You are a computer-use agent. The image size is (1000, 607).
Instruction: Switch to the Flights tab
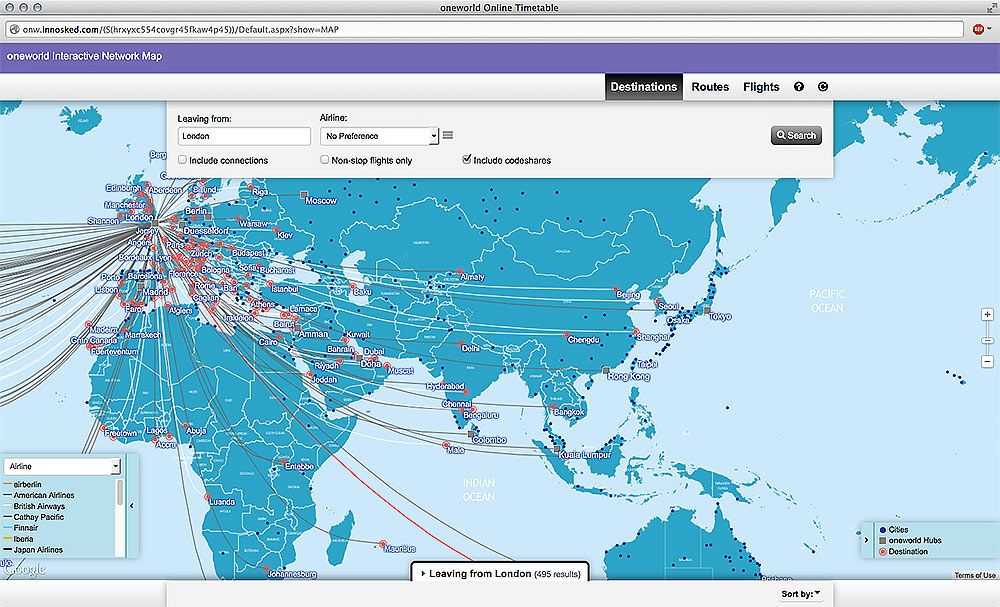click(761, 87)
